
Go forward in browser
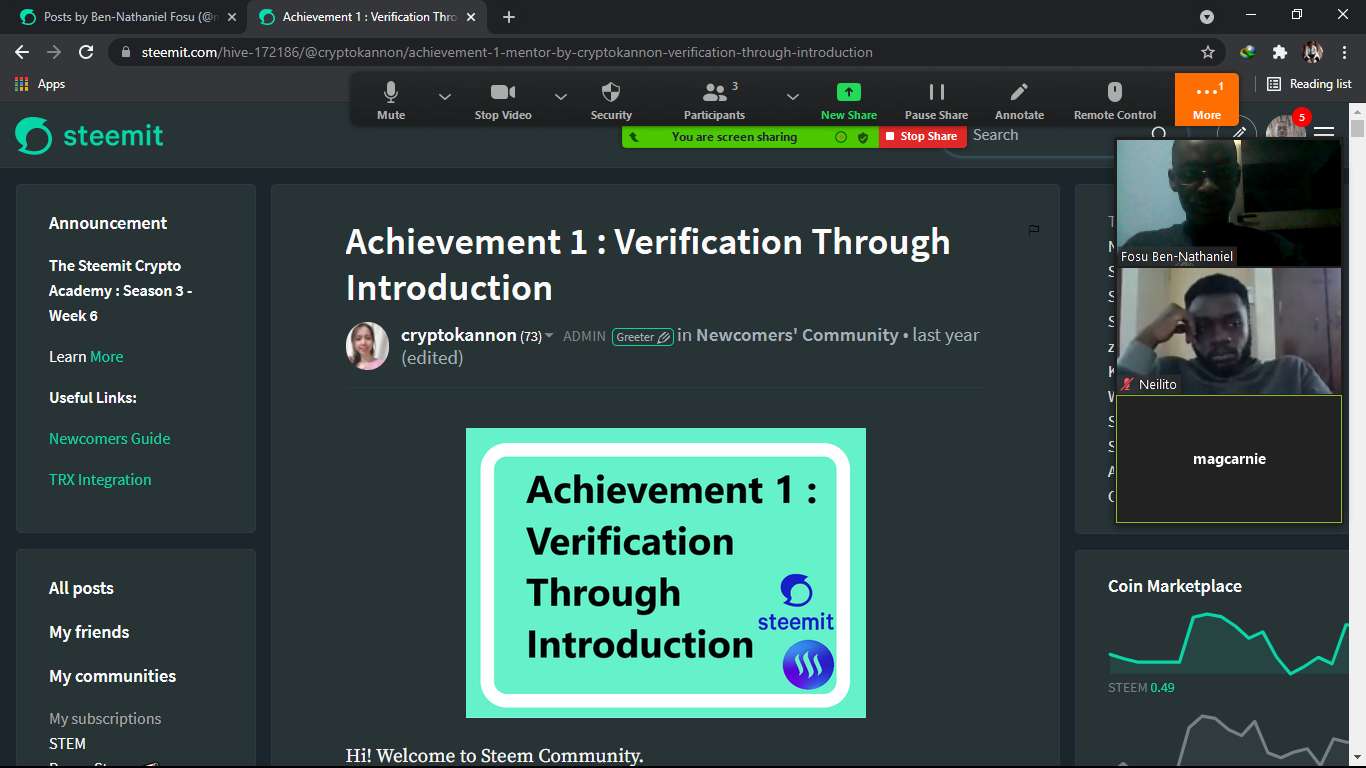click(x=54, y=52)
